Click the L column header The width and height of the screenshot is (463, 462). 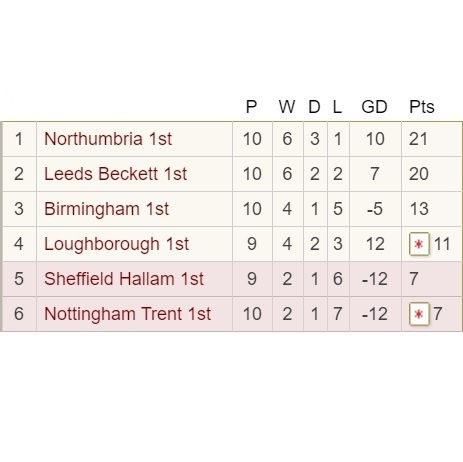(337, 107)
